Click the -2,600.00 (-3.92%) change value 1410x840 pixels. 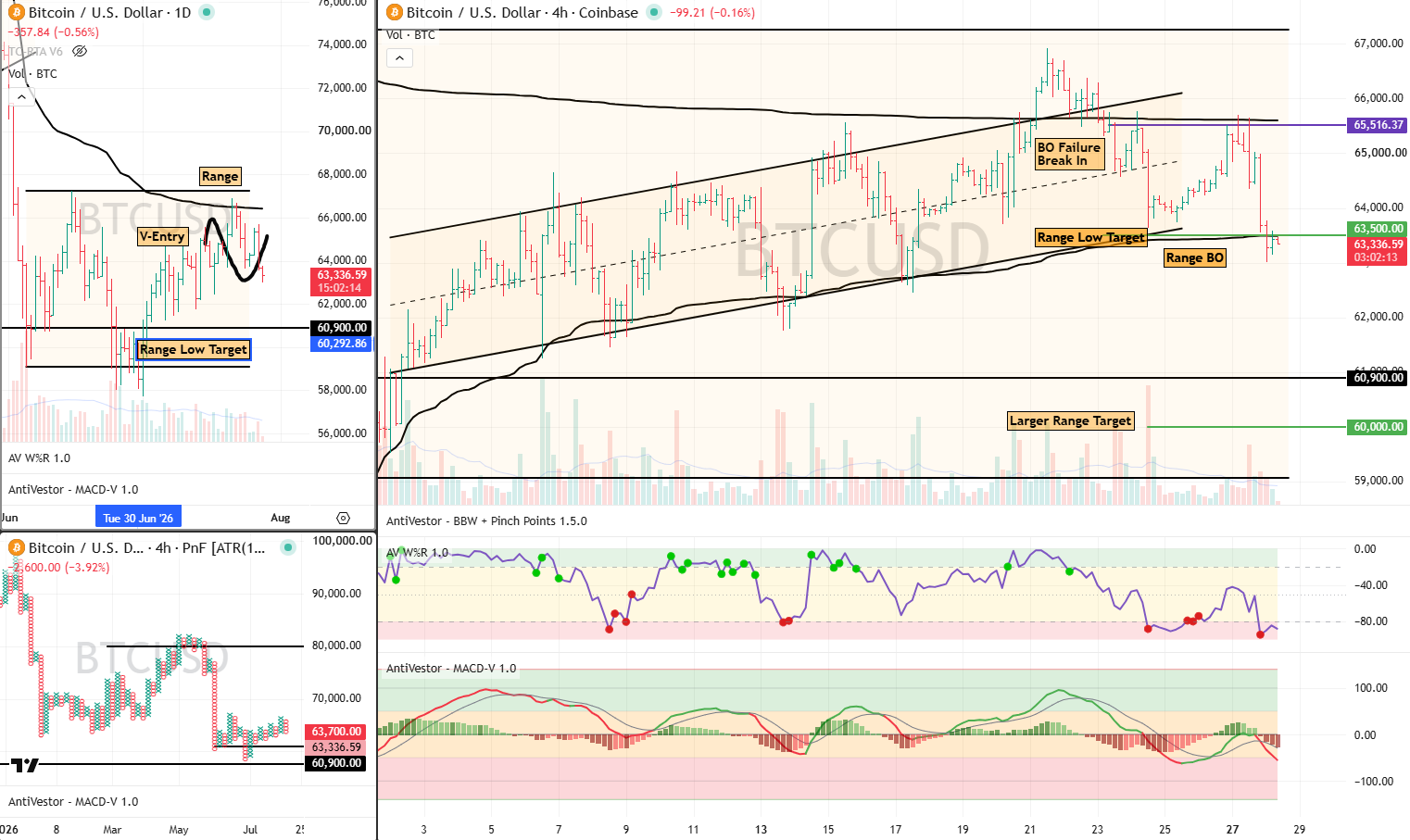click(59, 567)
